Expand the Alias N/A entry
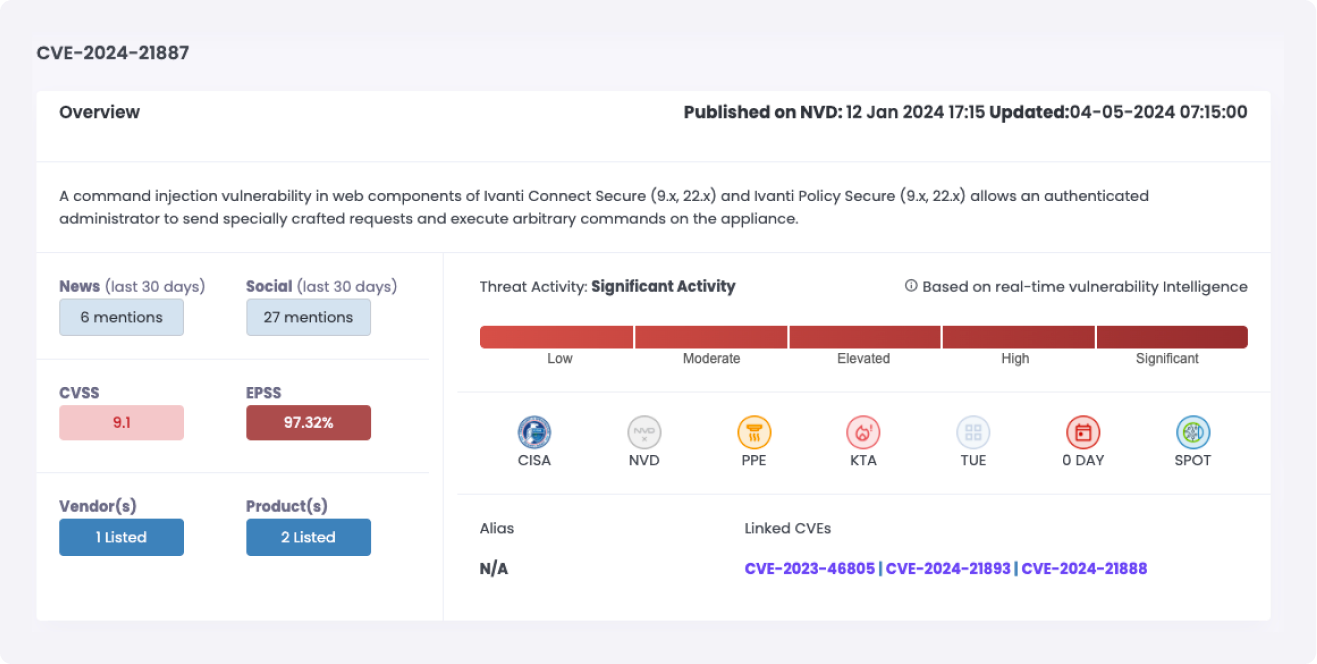Viewport: 1317px width, 664px height. 496,568
